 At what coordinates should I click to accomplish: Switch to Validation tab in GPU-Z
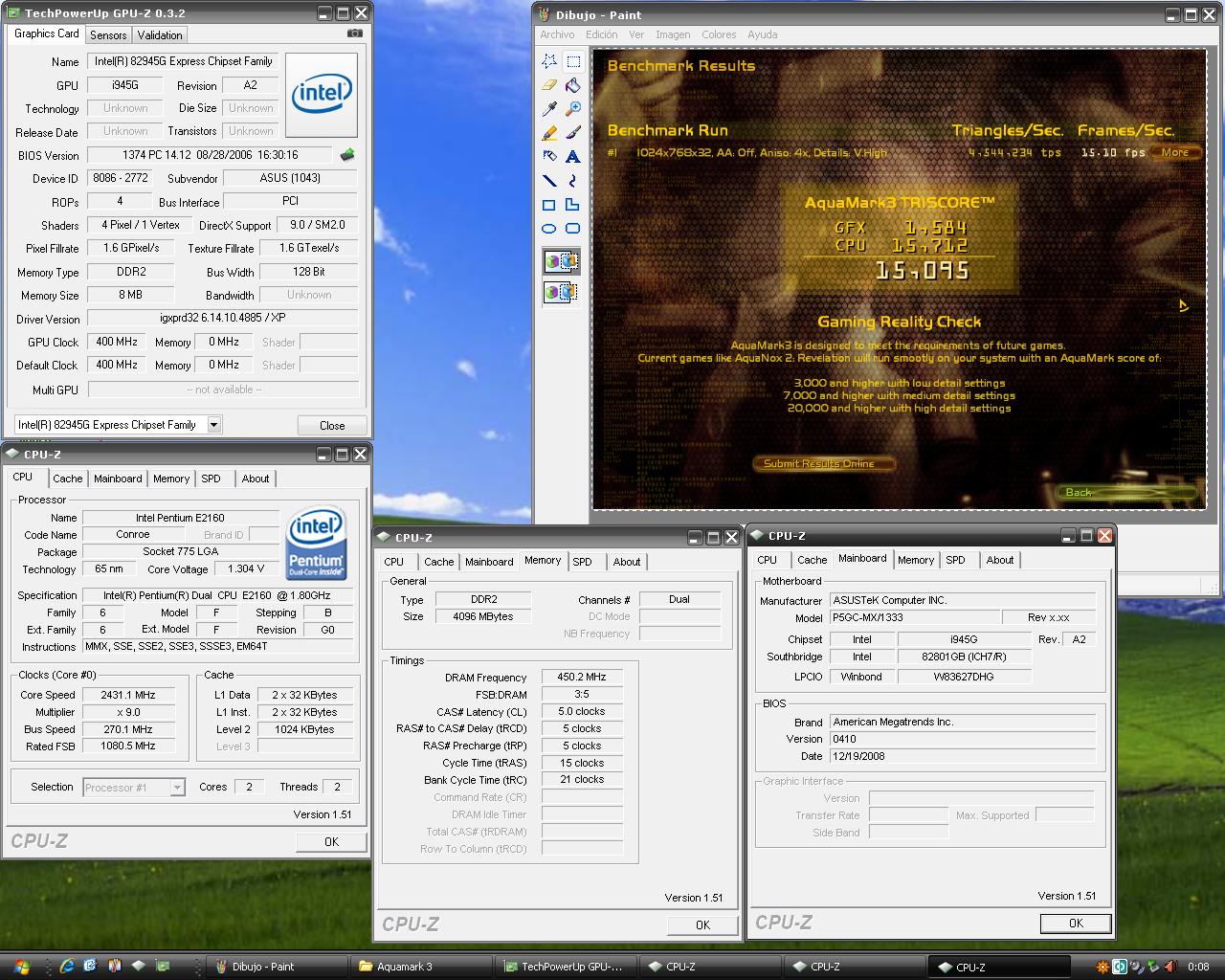[x=160, y=34]
